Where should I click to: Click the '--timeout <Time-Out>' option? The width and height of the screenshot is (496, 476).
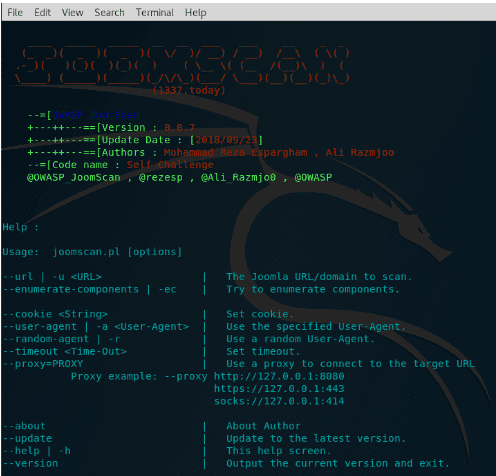[x=65, y=352]
